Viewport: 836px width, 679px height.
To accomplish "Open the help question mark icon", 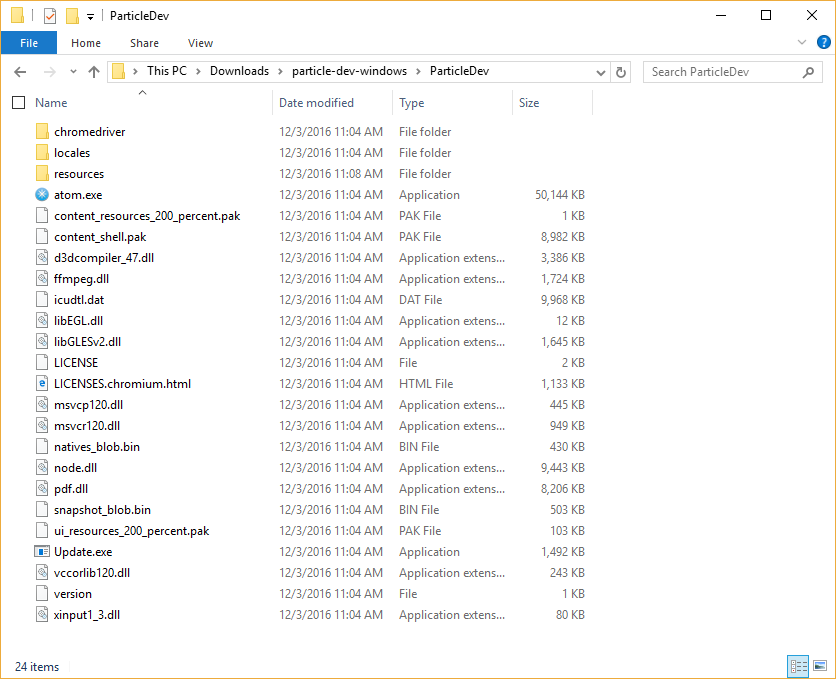I will pos(823,42).
